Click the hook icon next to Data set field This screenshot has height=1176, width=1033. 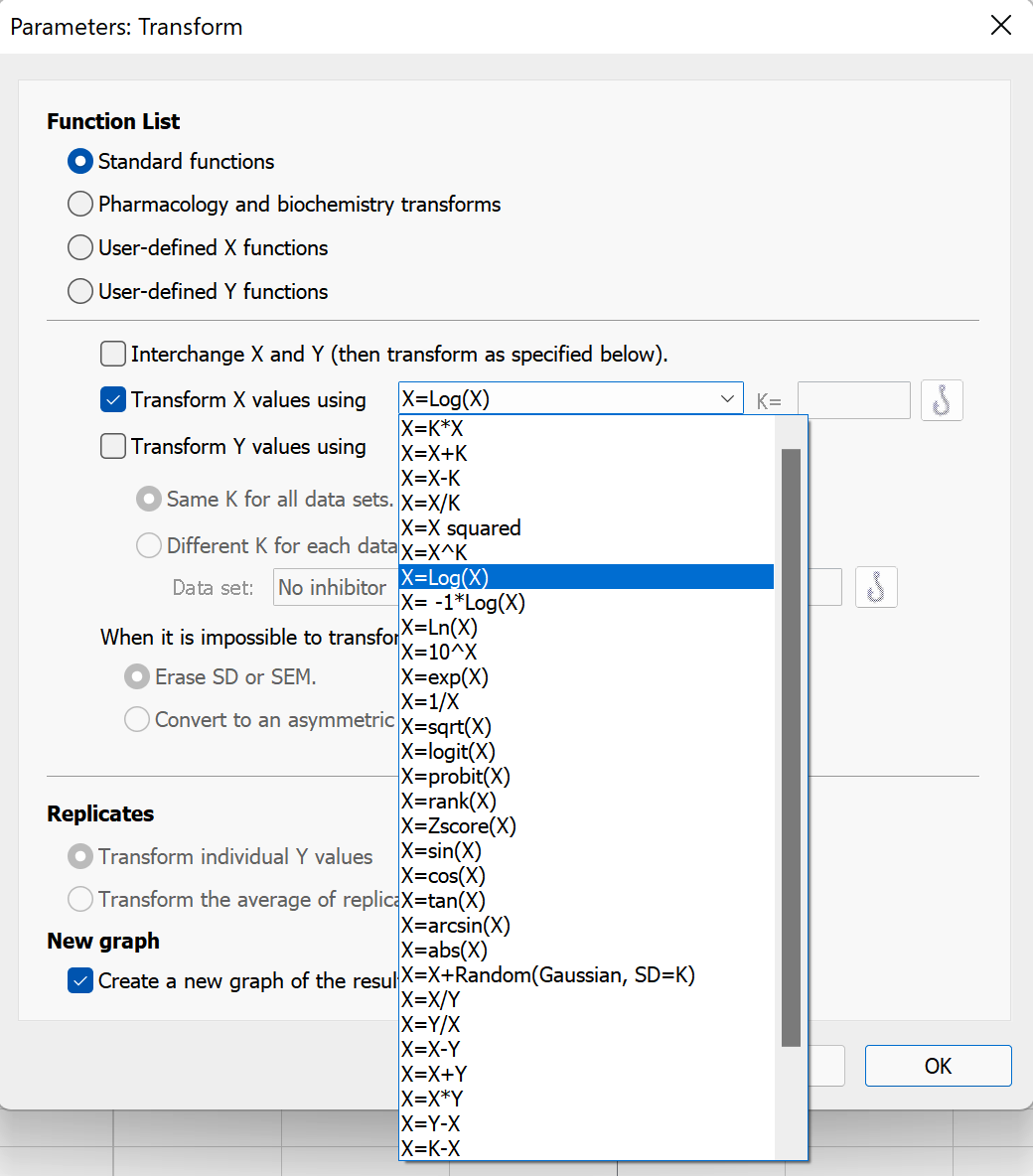(x=876, y=587)
